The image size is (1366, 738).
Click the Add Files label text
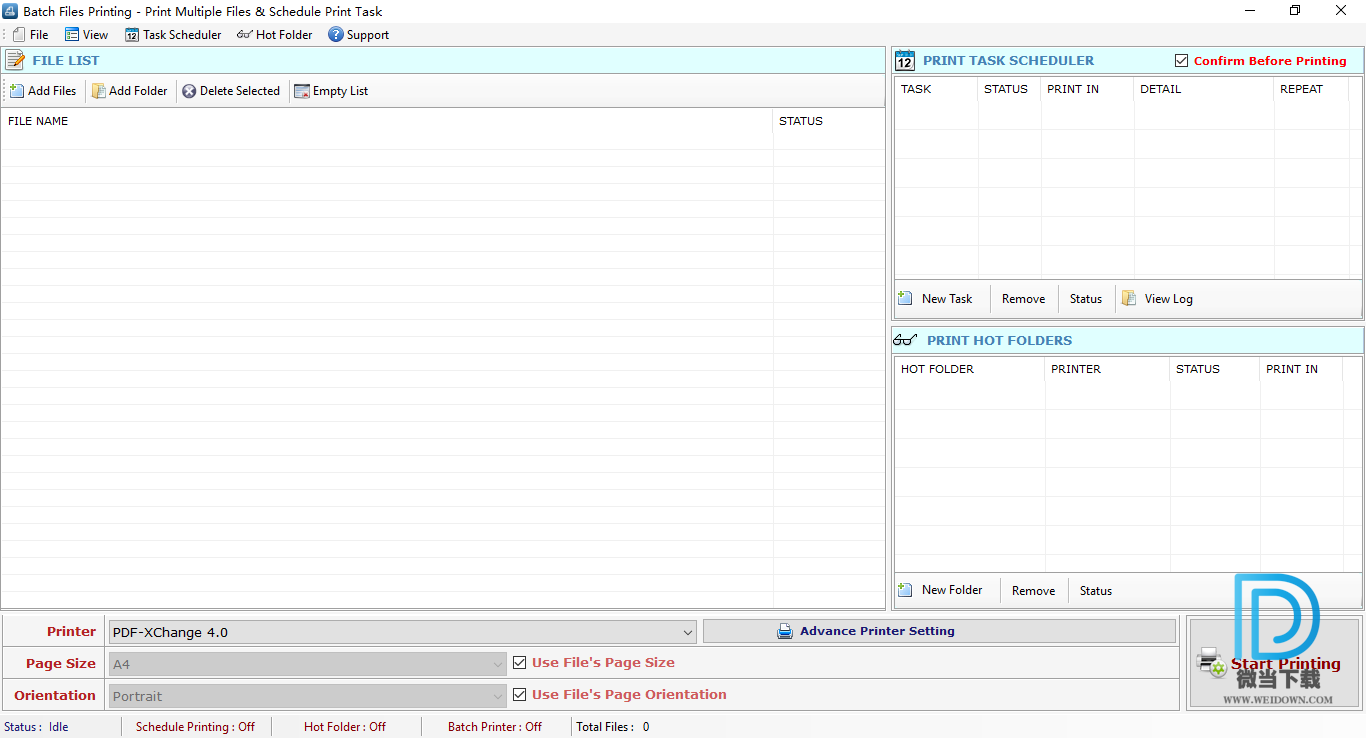52,91
